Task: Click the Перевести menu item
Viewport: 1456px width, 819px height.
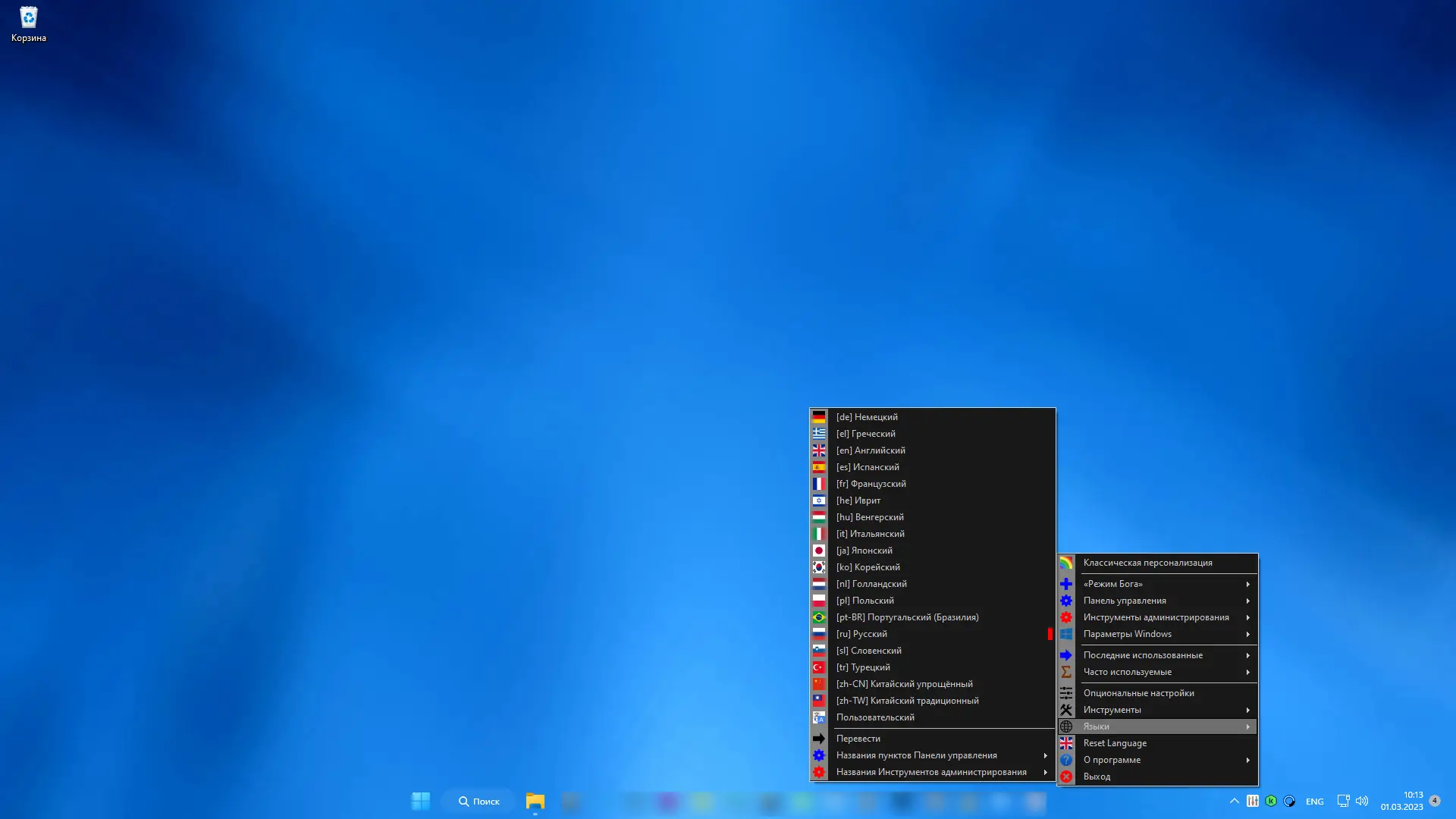Action: (x=858, y=739)
